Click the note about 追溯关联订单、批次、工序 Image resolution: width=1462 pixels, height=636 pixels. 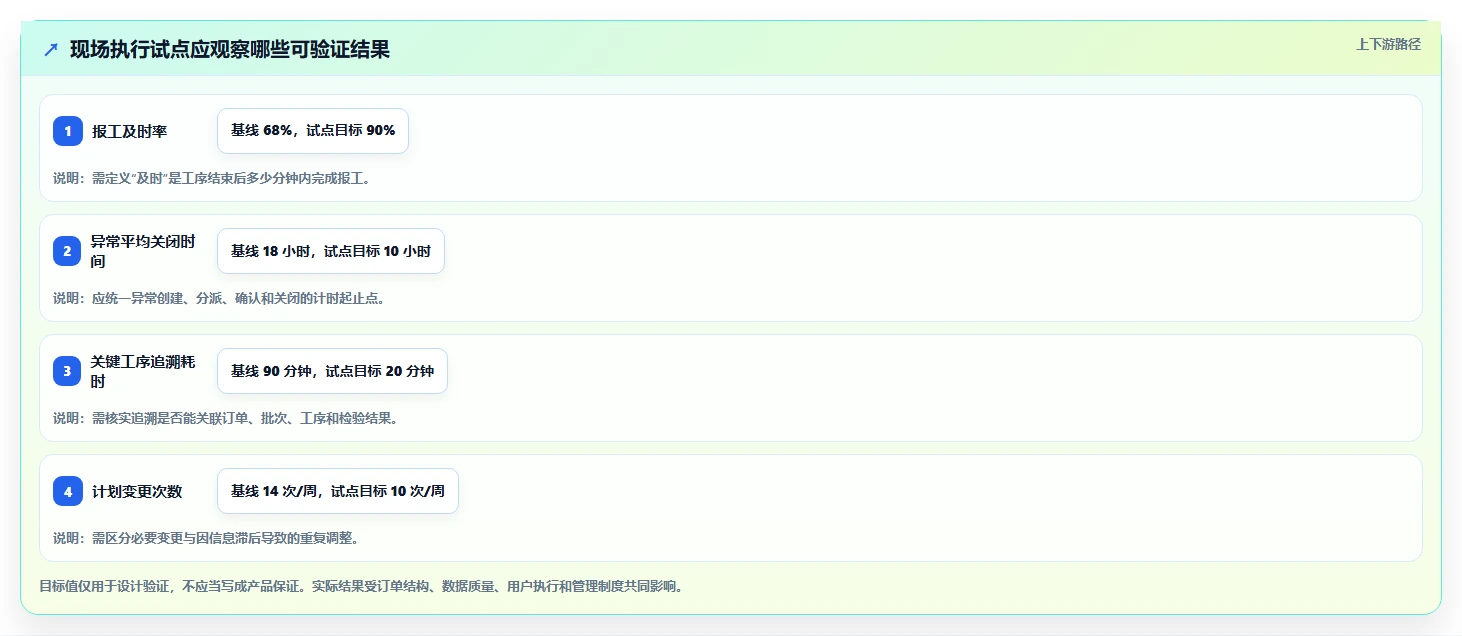tap(226, 418)
